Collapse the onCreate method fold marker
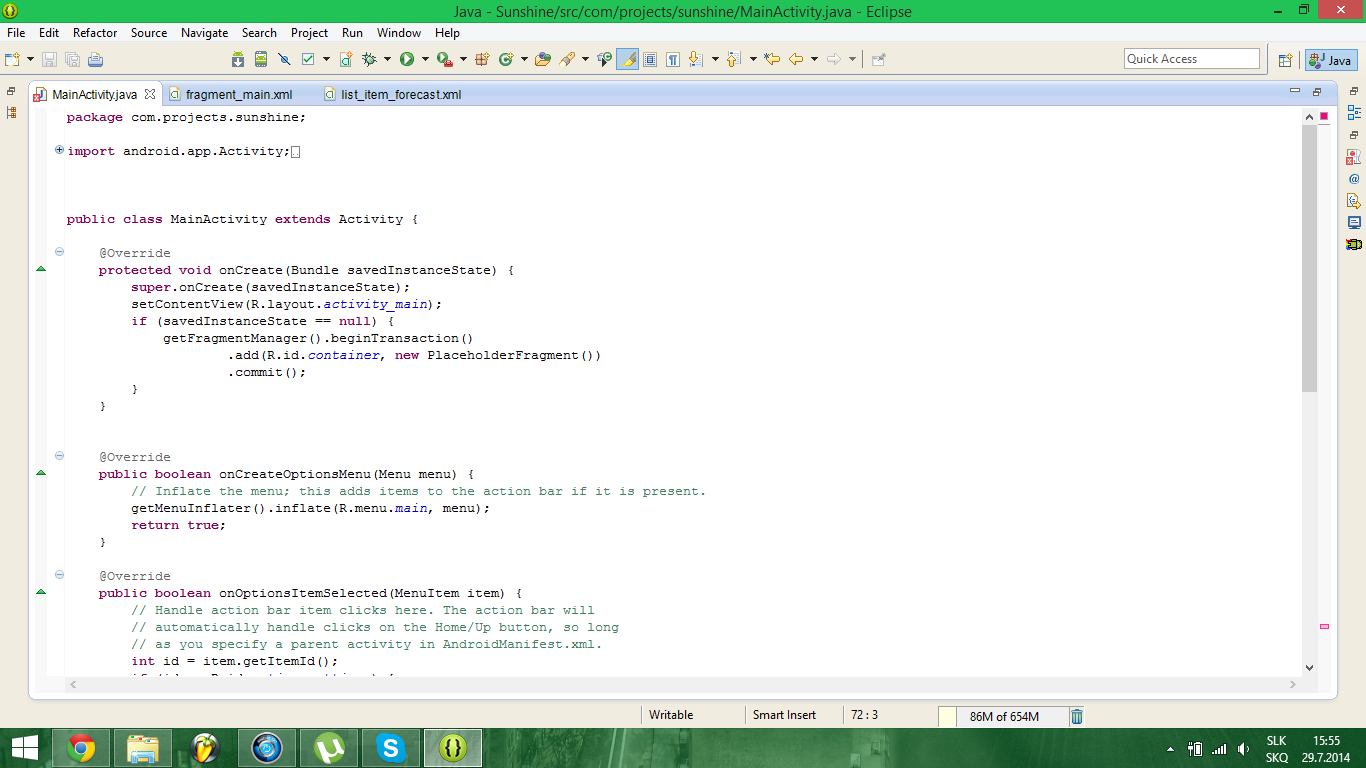Image resolution: width=1366 pixels, height=768 pixels. pos(59,252)
